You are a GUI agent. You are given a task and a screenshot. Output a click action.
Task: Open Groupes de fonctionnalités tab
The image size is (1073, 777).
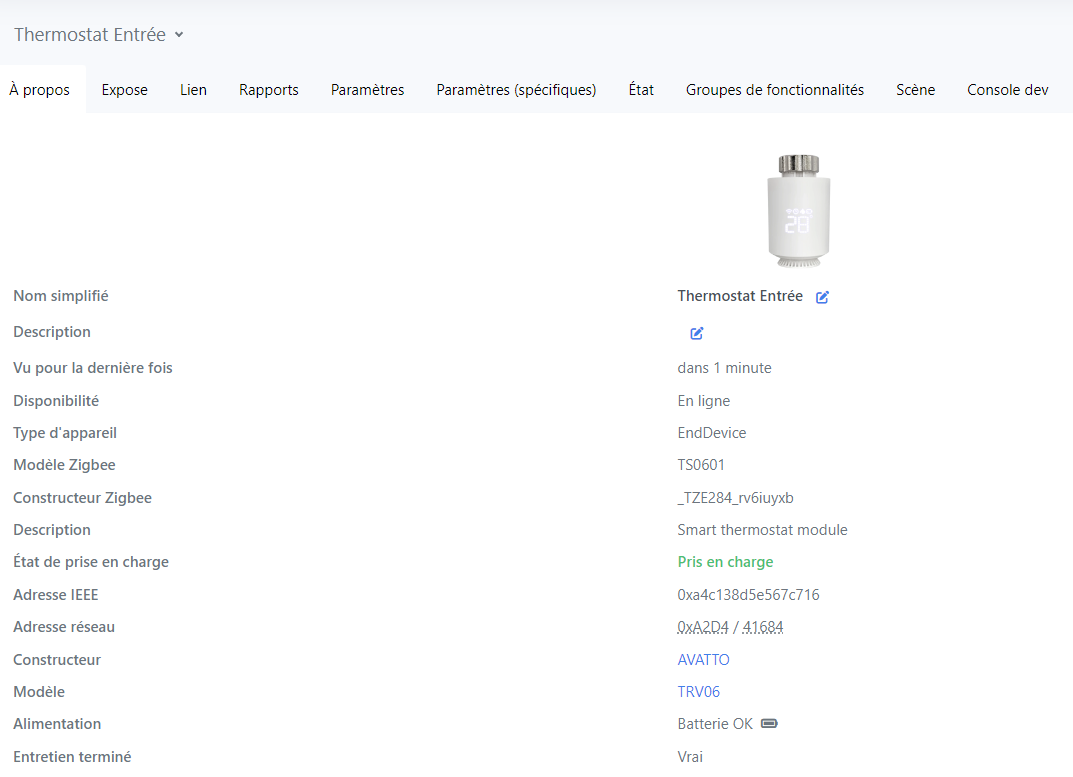[x=774, y=90]
